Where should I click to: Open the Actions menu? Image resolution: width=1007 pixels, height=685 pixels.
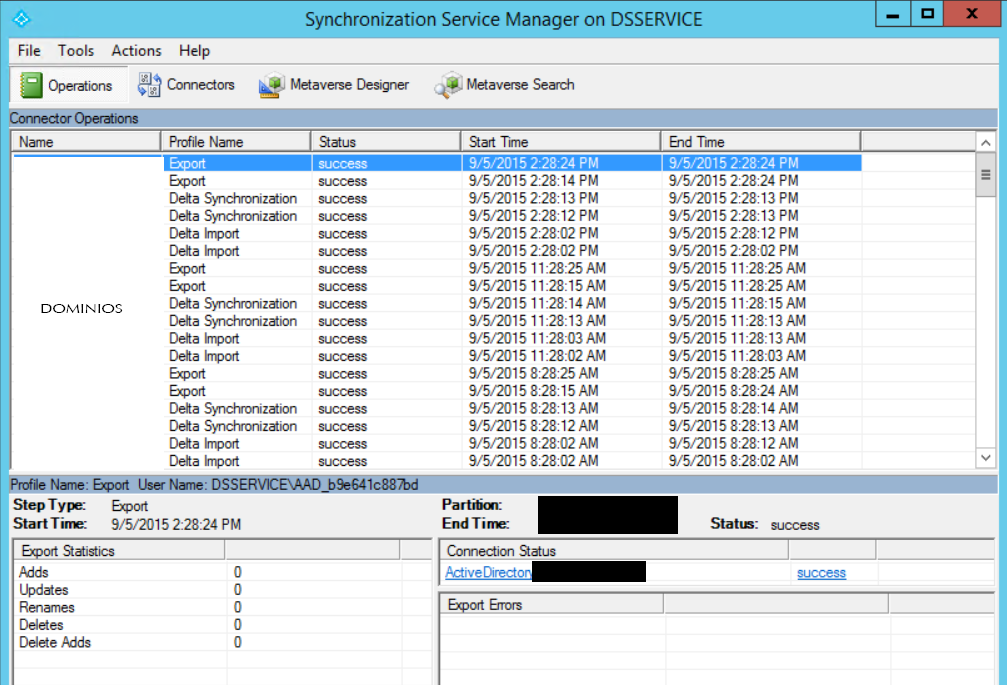pyautogui.click(x=136, y=50)
